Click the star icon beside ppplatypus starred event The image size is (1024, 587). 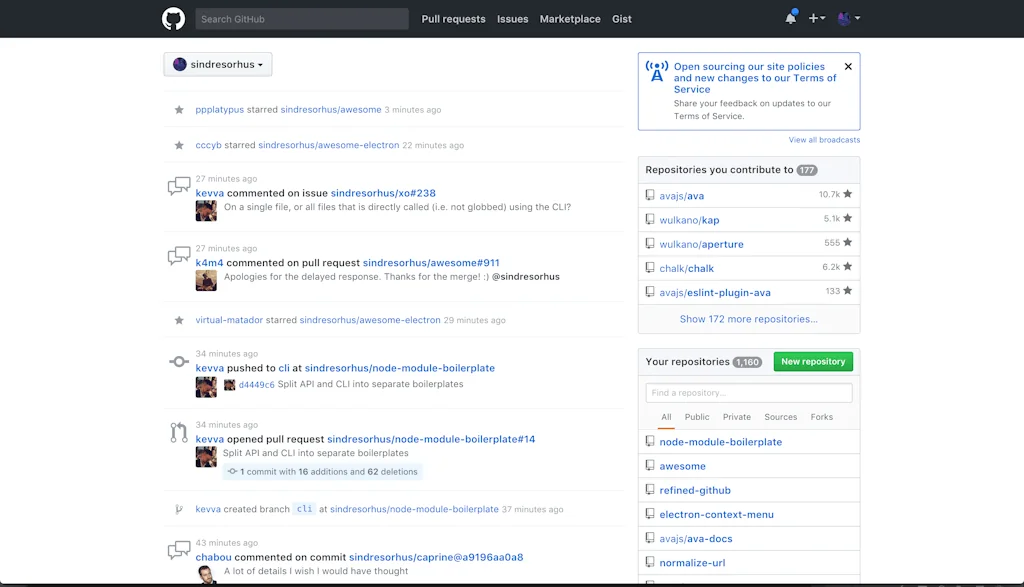coord(178,109)
